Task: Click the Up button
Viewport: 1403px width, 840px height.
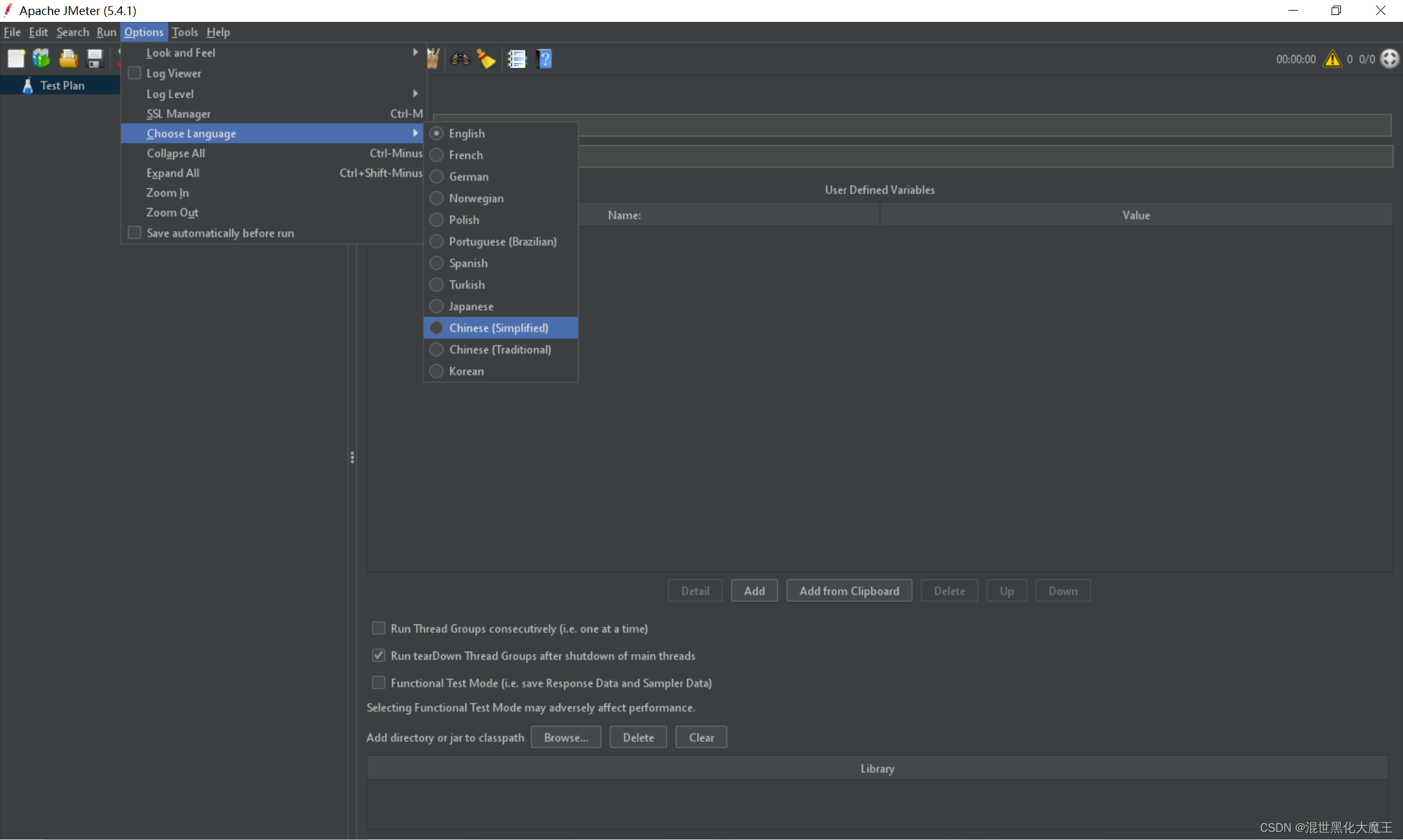Action: (1007, 591)
